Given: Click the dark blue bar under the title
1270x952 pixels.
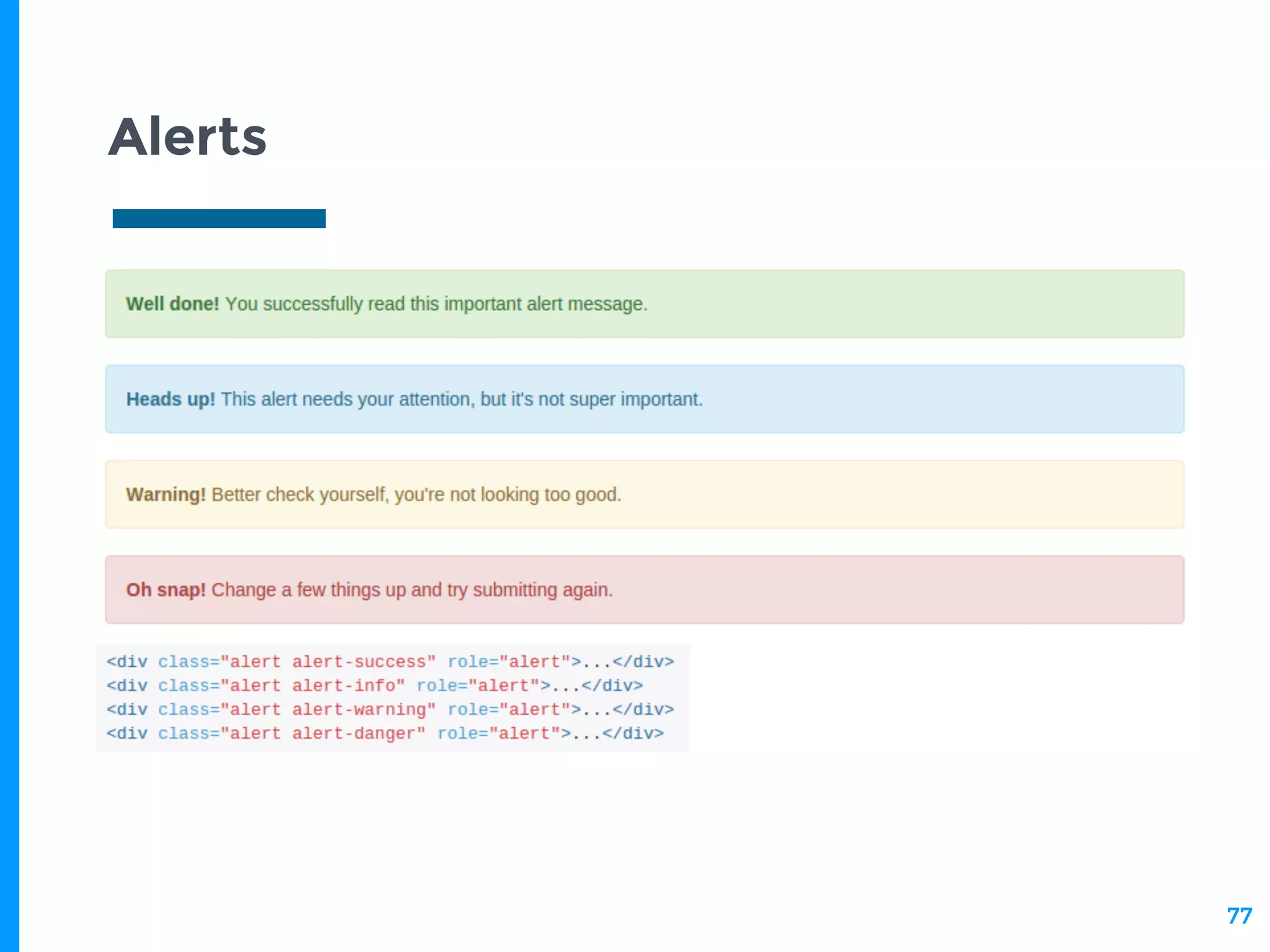Looking at the screenshot, I should tap(219, 219).
